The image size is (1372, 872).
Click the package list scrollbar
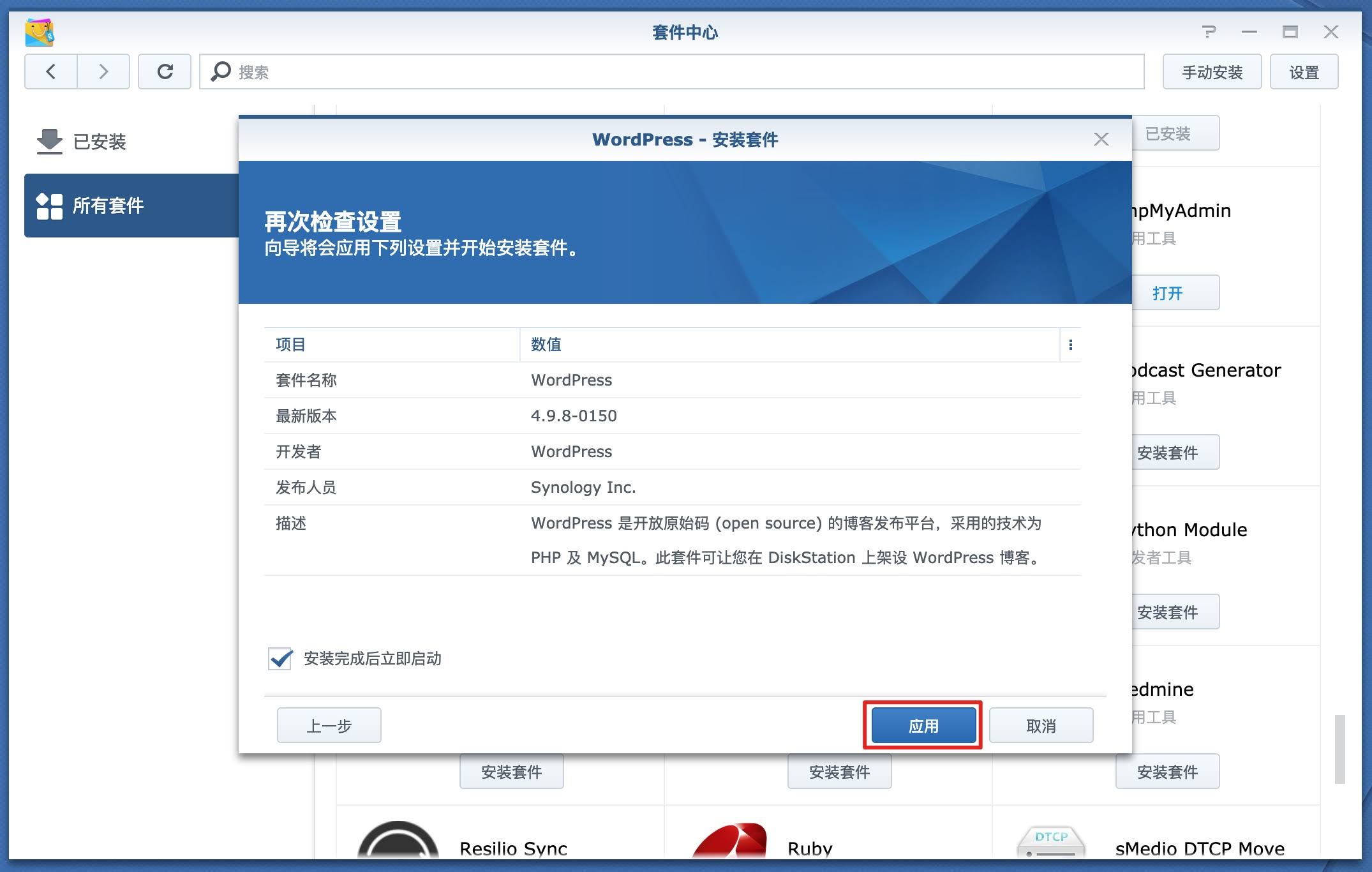(x=1339, y=749)
